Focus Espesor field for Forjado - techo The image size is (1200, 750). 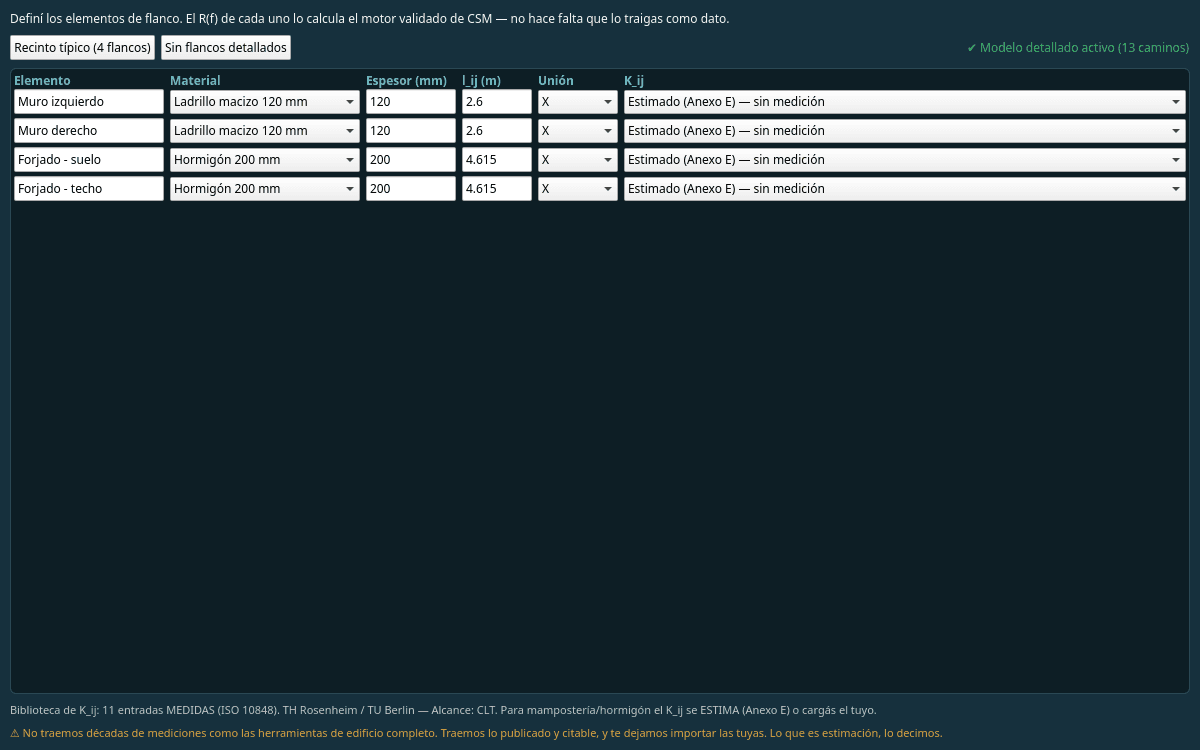click(411, 188)
